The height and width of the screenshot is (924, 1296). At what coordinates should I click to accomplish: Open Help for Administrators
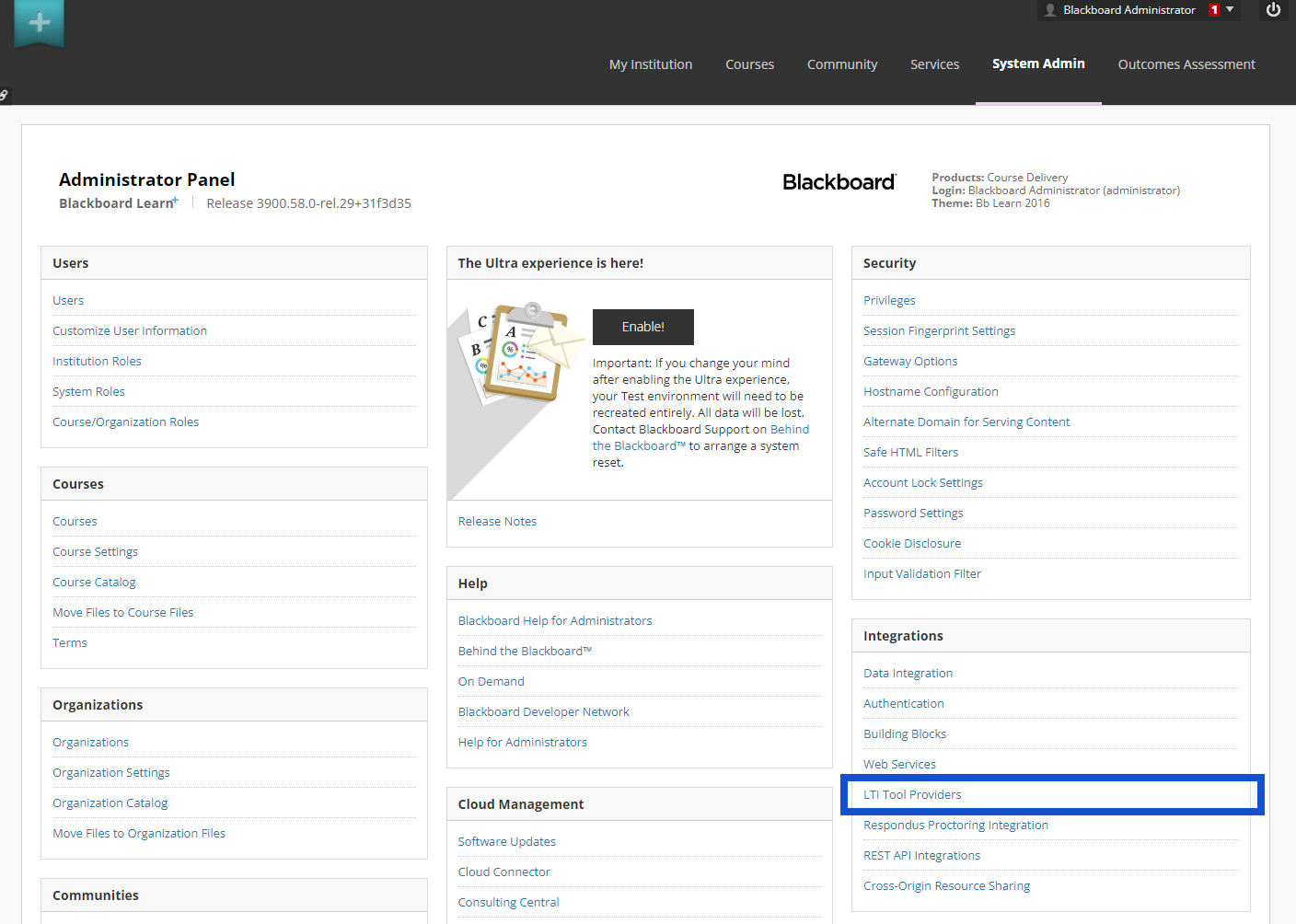[x=522, y=743]
